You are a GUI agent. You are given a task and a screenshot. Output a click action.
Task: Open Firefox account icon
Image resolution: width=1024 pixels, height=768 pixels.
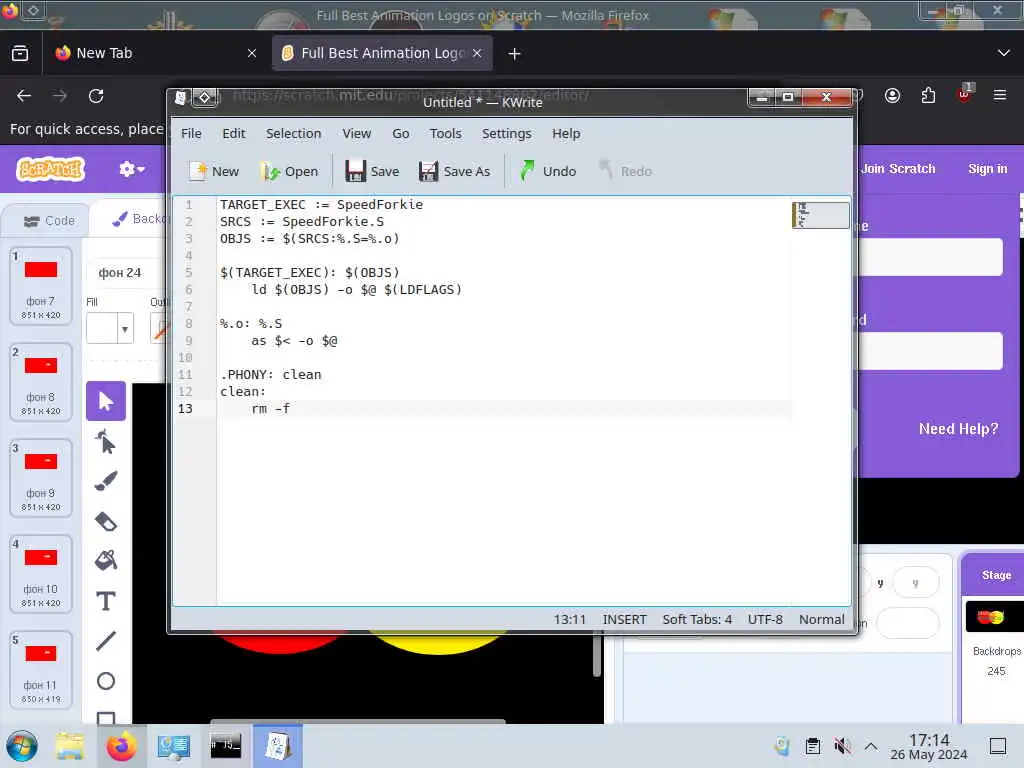[x=892, y=96]
